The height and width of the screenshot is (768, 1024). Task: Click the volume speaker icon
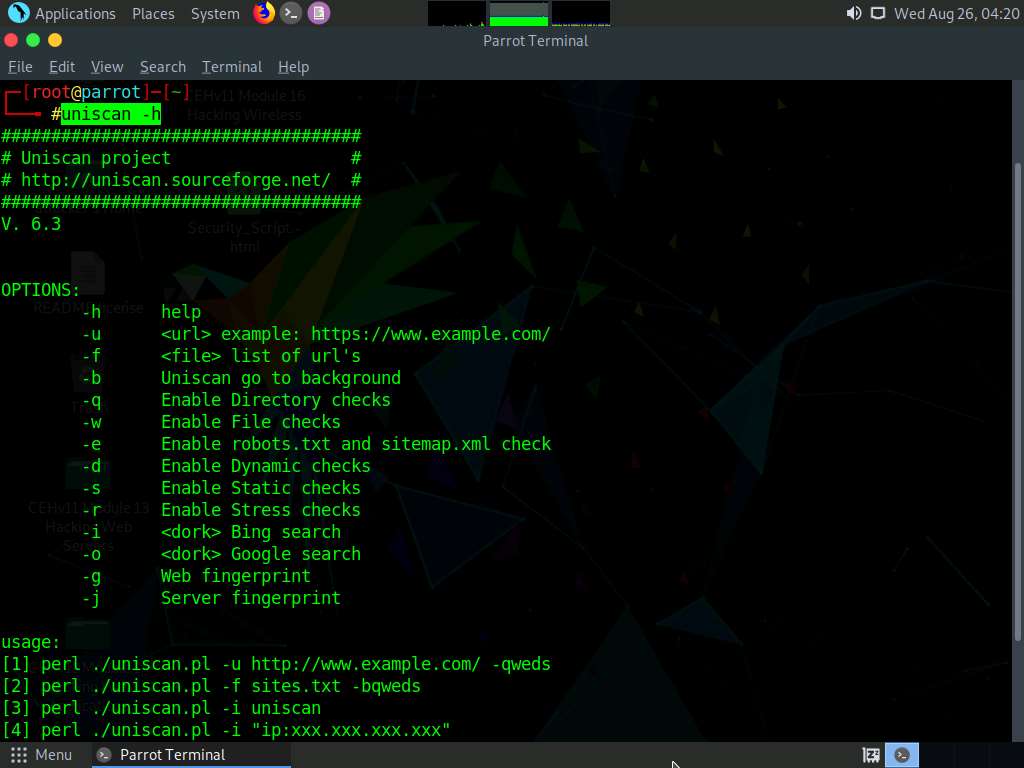[854, 13]
